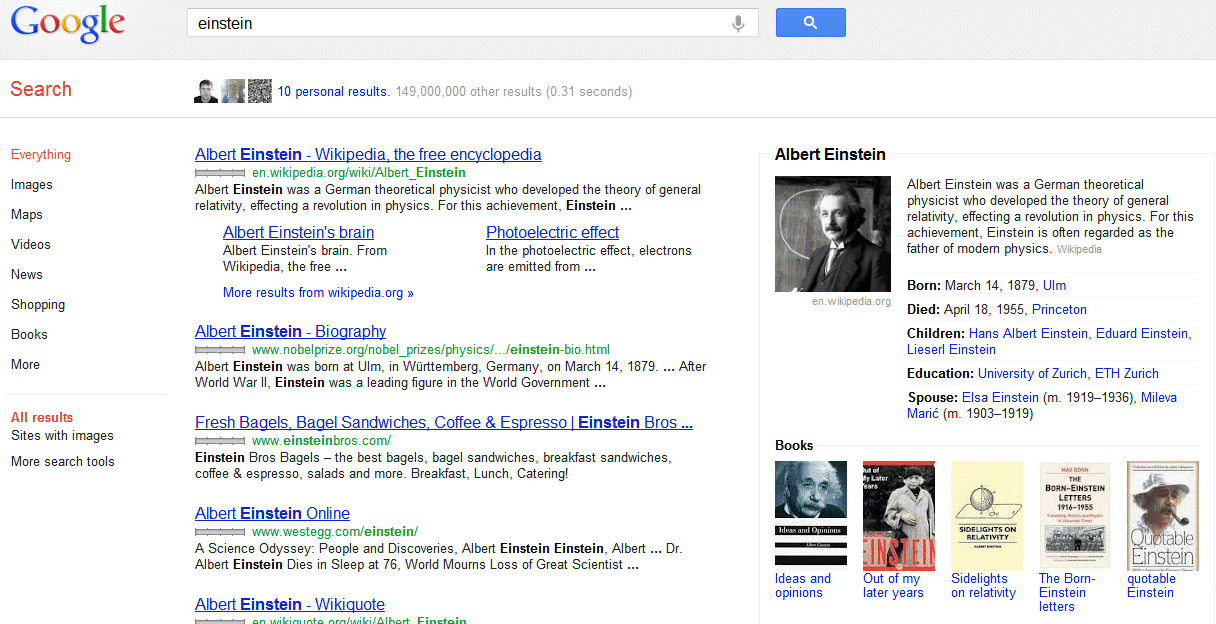This screenshot has height=624, width=1216.
Task: Click the www.einsteinbros.com green URL
Action: [321, 441]
